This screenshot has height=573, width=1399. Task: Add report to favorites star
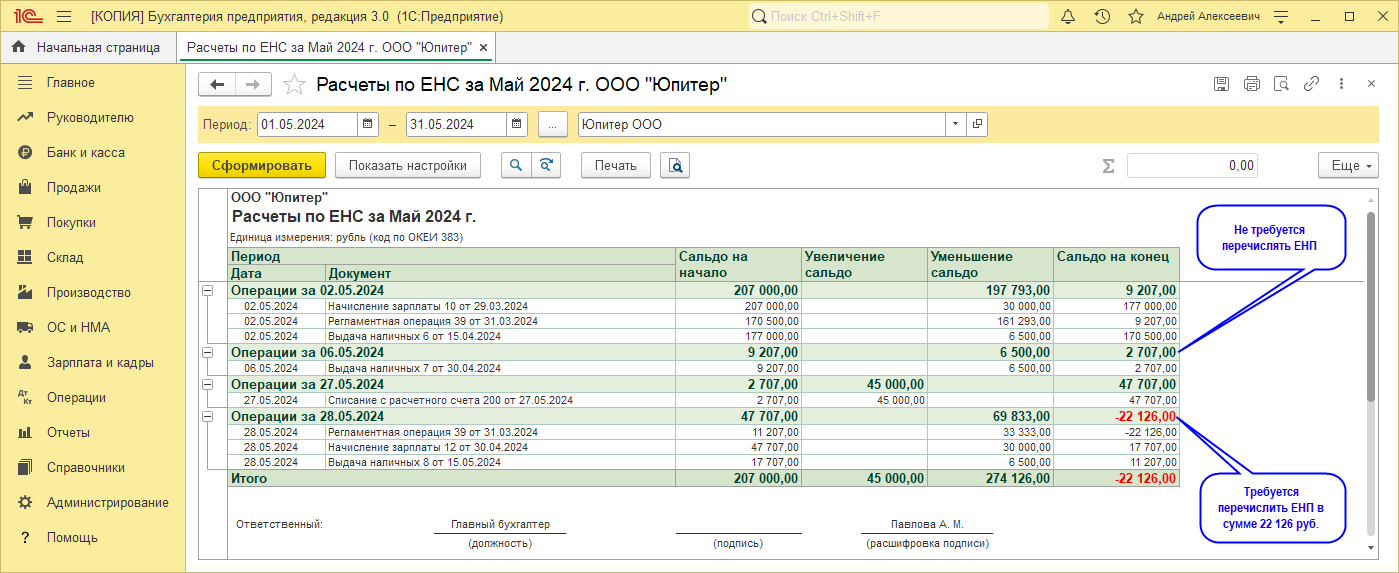click(x=294, y=85)
